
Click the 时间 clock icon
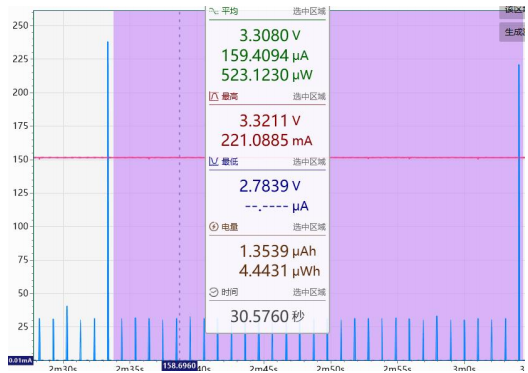point(214,292)
